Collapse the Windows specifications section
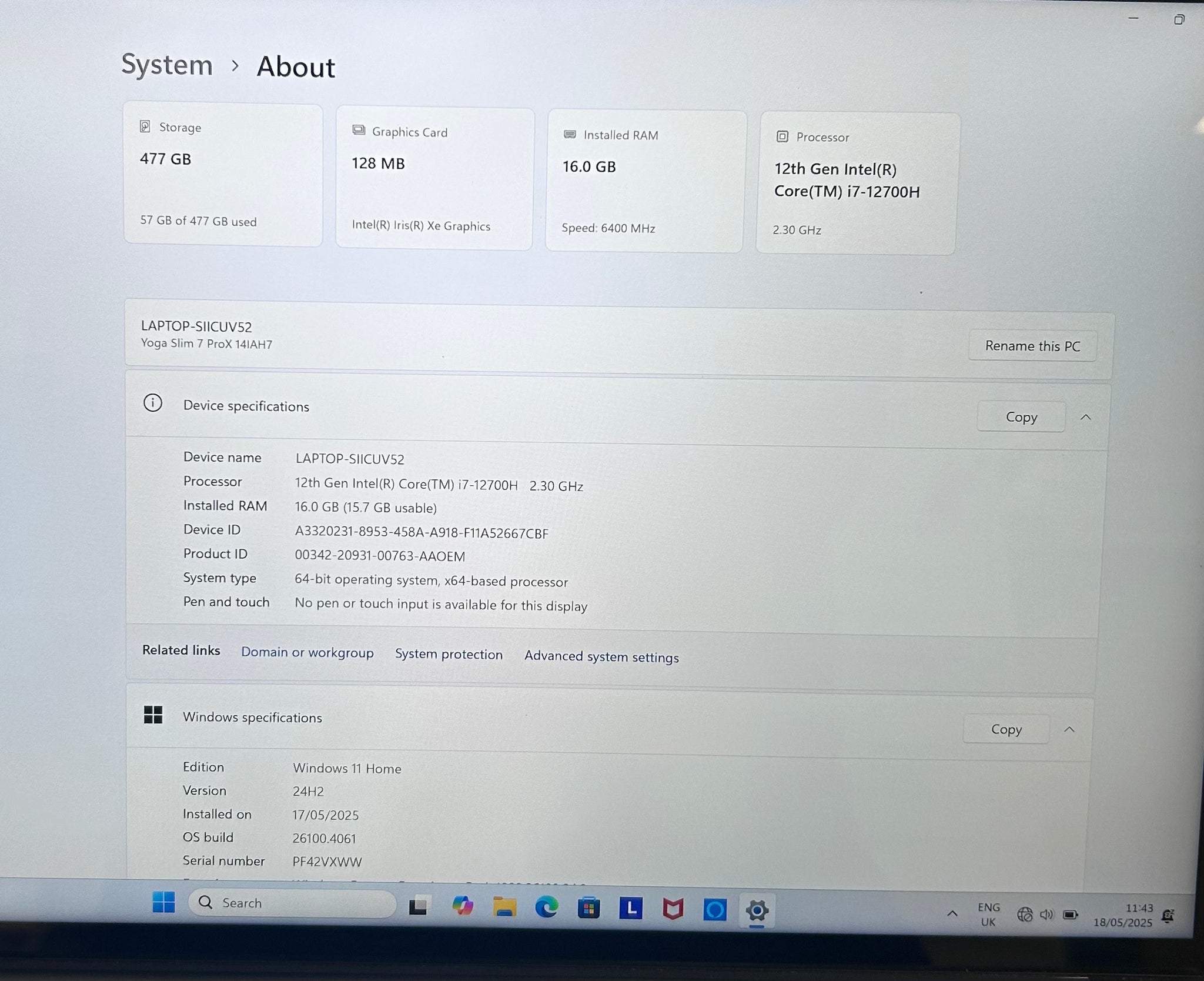Screen dimensions: 1204x981 pyautogui.click(x=1069, y=729)
